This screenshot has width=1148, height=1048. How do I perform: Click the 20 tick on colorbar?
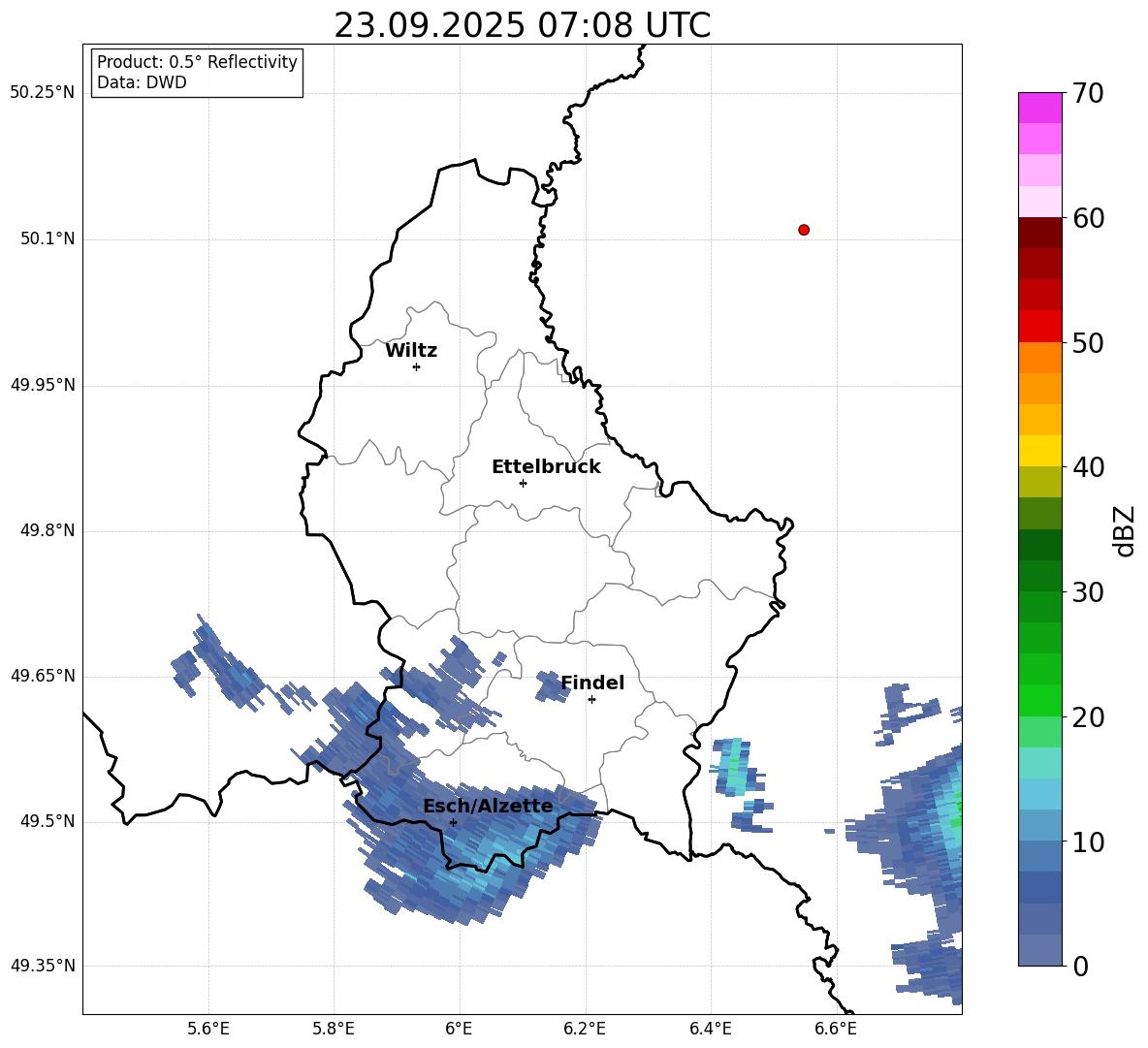coord(1088,716)
